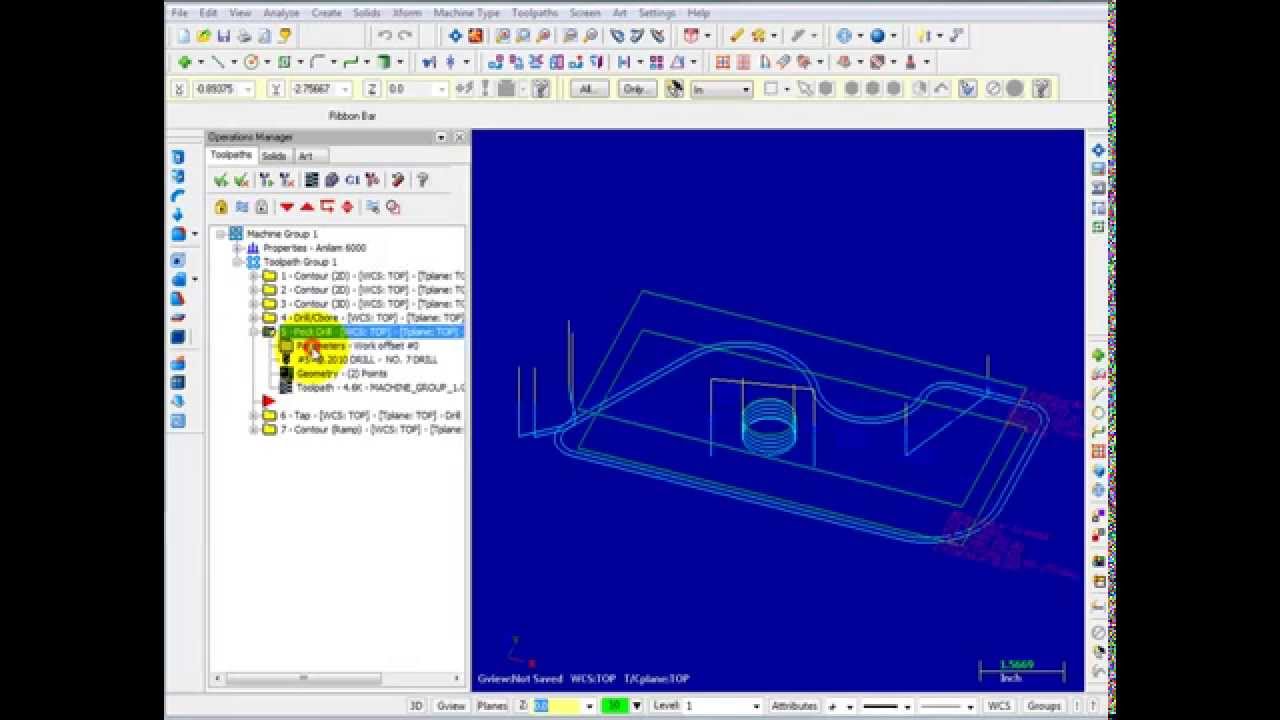Click the All... selection button
The width and height of the screenshot is (1280, 720).
(589, 89)
